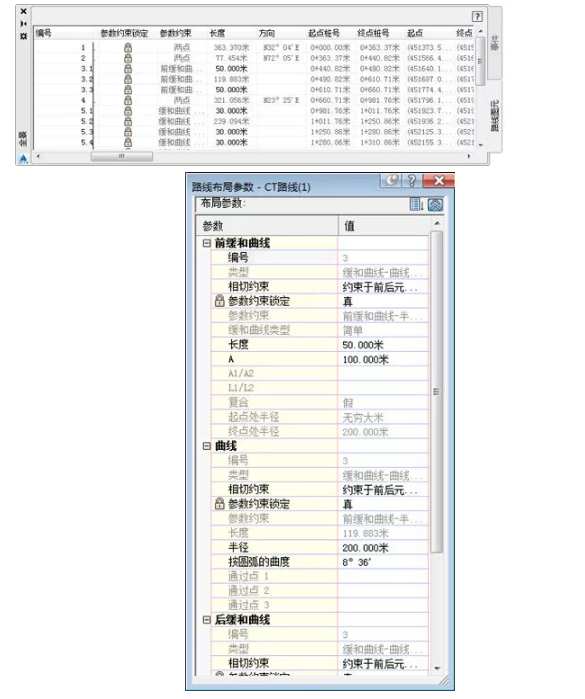The width and height of the screenshot is (585, 699).
Task: Toggle the lock icon for entity row 5.4
Action: coord(128,142)
